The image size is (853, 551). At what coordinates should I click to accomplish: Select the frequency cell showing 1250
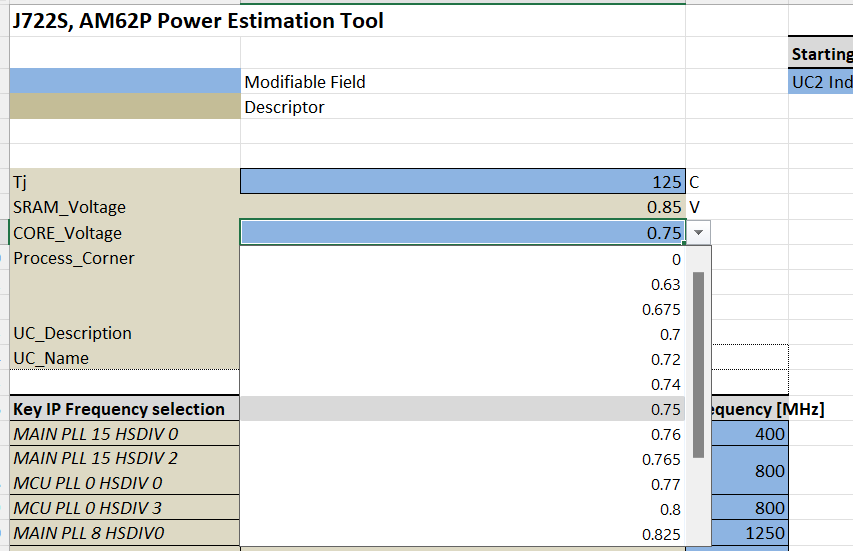tap(750, 533)
